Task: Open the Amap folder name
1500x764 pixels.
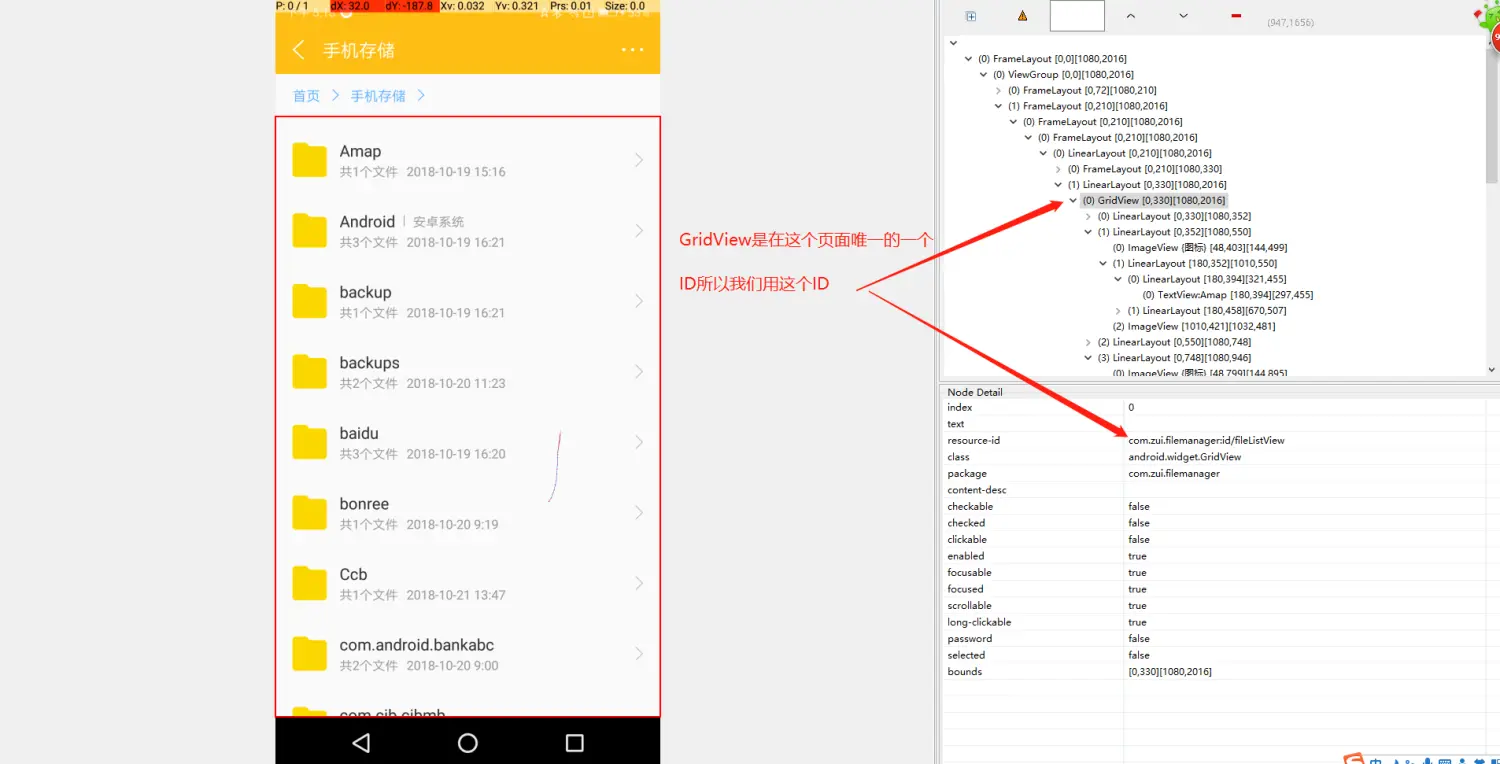Action: pos(360,151)
